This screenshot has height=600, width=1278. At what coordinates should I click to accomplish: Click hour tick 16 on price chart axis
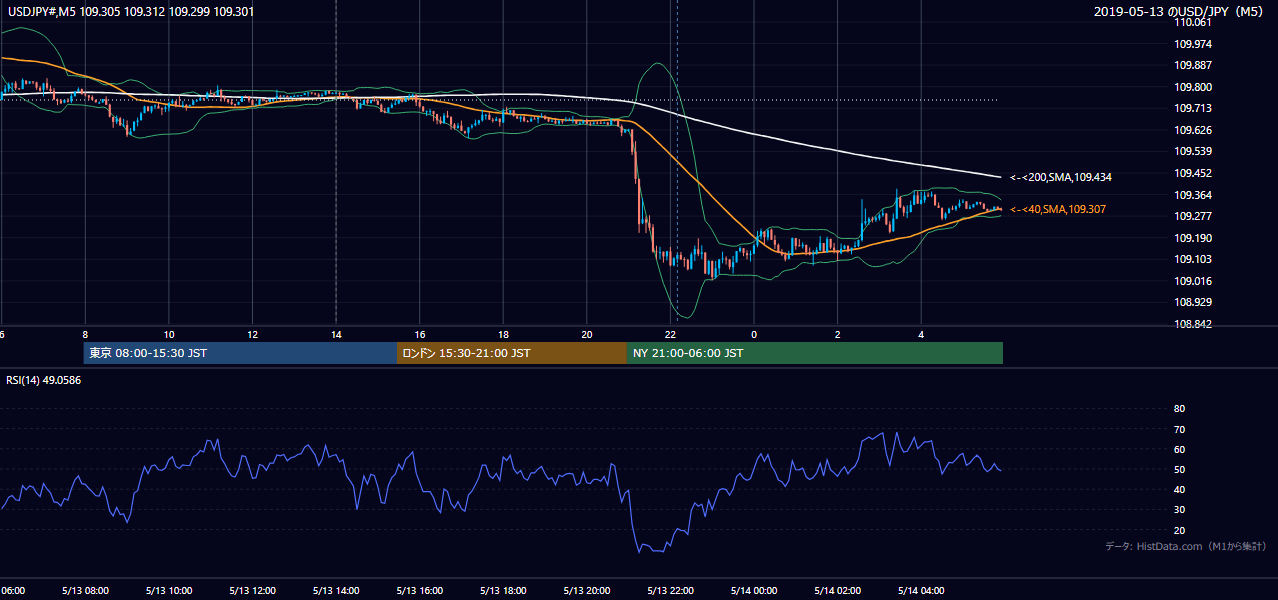420,334
